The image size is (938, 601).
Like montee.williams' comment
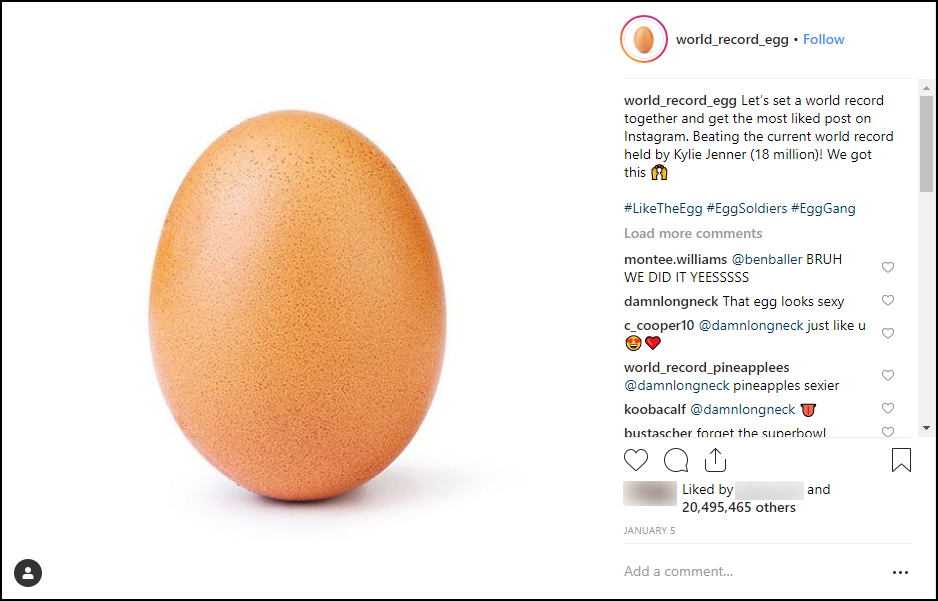click(x=888, y=267)
